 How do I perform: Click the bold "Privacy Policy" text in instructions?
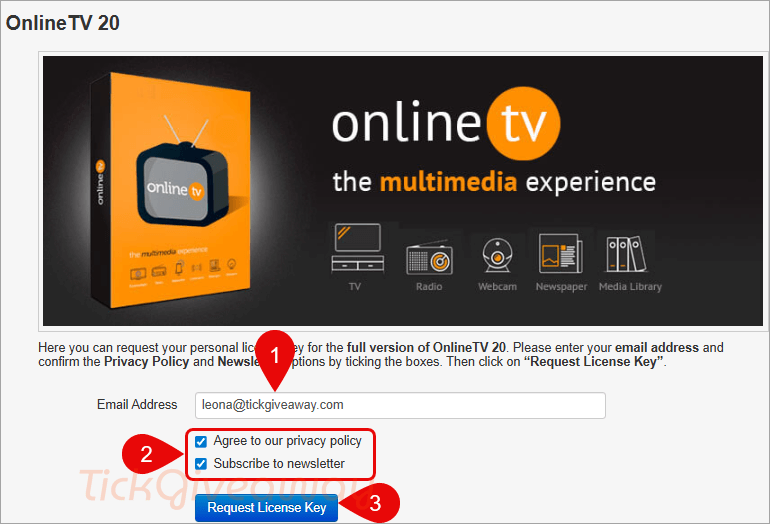pos(146,362)
